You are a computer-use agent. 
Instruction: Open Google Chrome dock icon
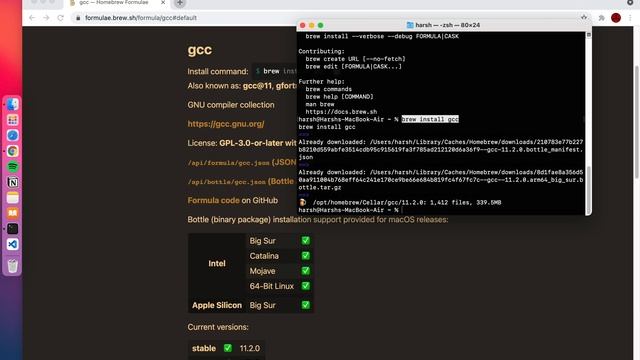tap(12, 151)
